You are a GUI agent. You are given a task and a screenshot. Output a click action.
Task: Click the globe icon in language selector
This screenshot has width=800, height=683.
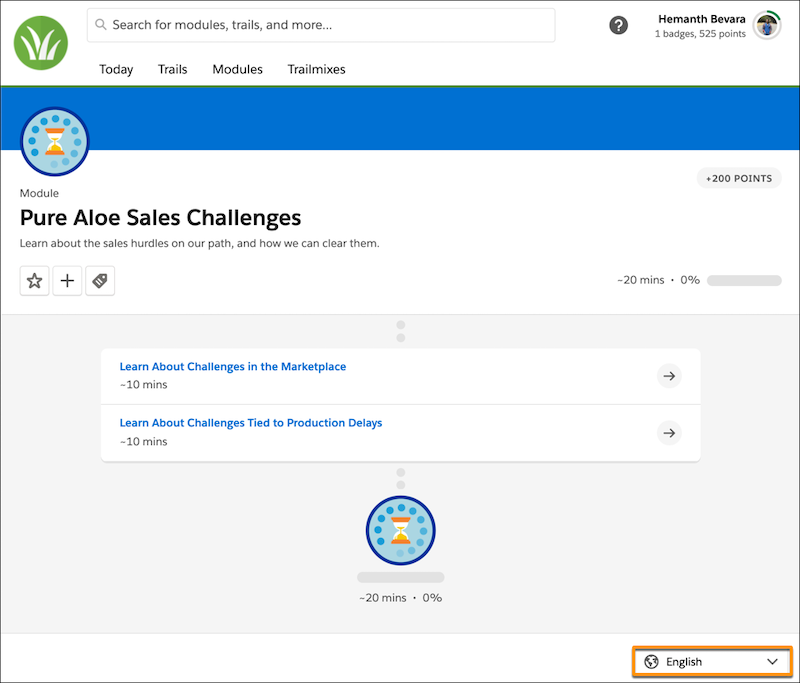(651, 662)
